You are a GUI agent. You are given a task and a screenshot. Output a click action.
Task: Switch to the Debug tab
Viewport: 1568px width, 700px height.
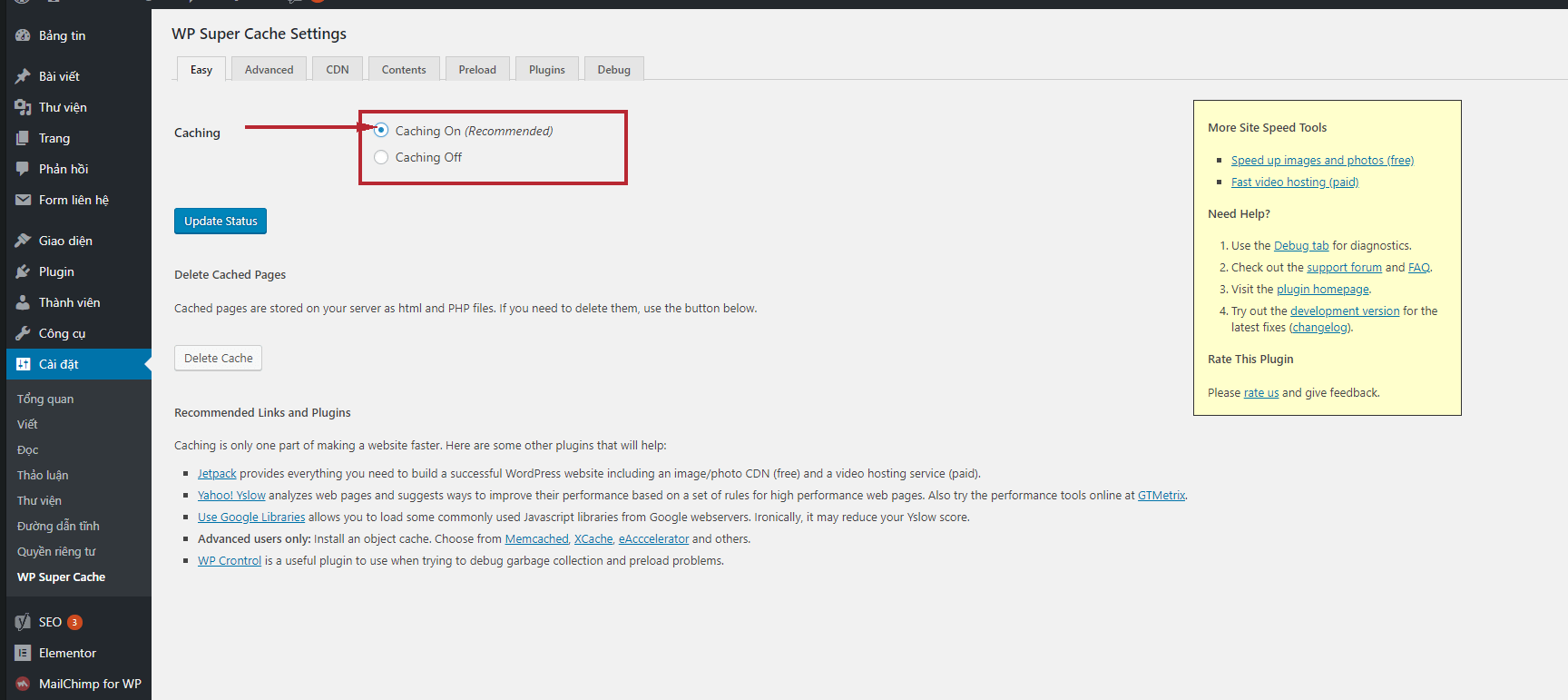click(x=613, y=69)
